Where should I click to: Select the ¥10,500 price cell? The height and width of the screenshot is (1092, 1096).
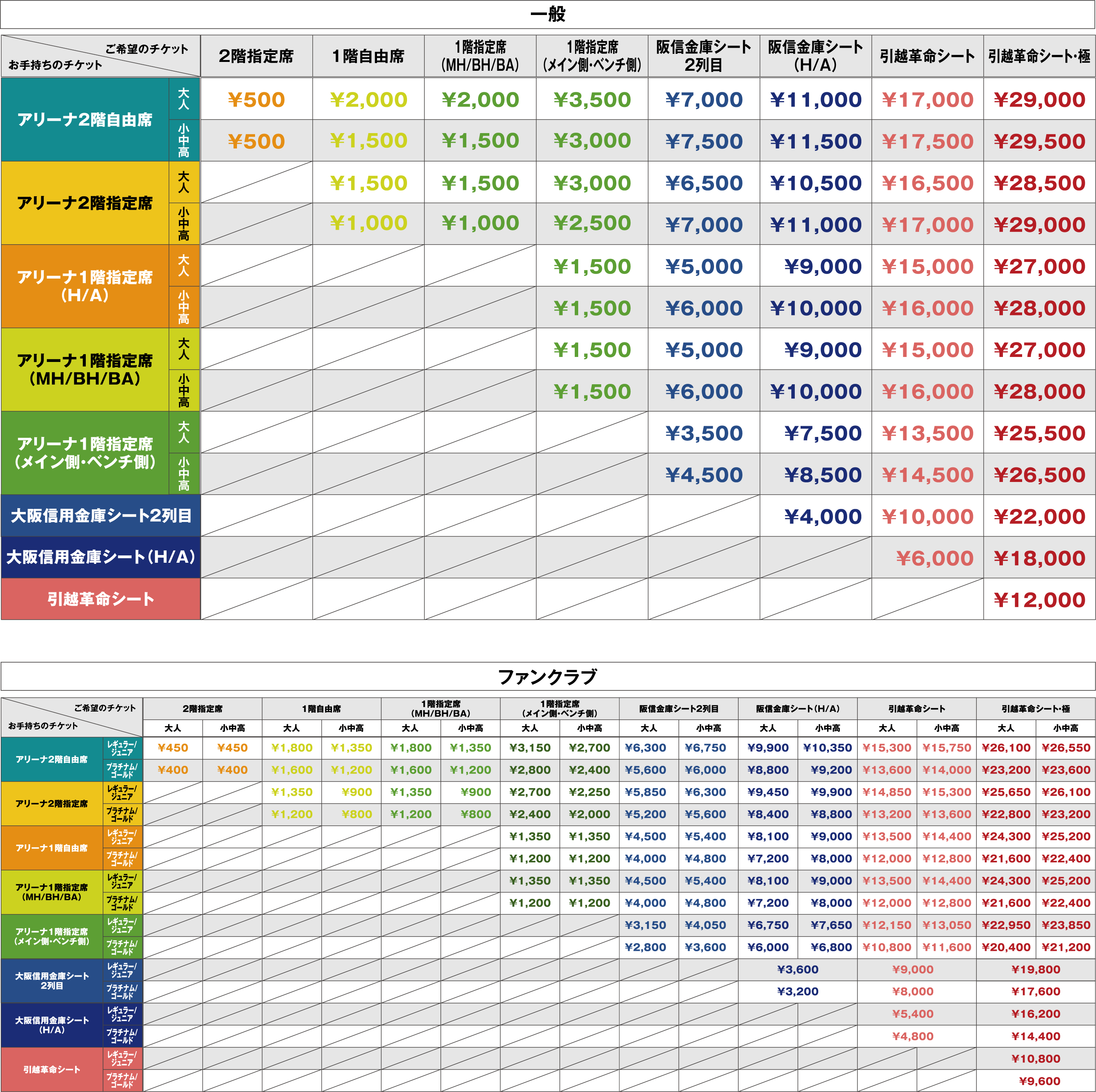tap(816, 183)
